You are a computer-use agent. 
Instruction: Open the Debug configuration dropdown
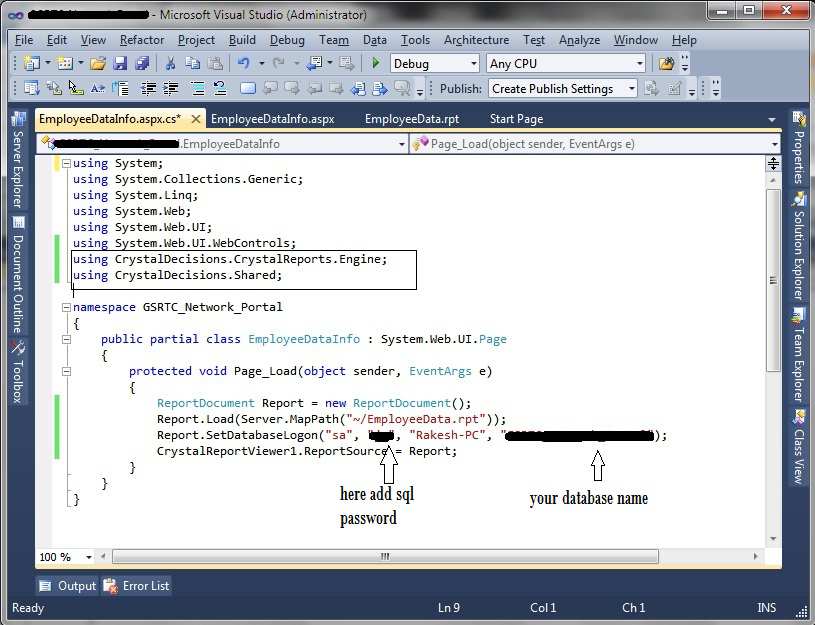coord(473,64)
